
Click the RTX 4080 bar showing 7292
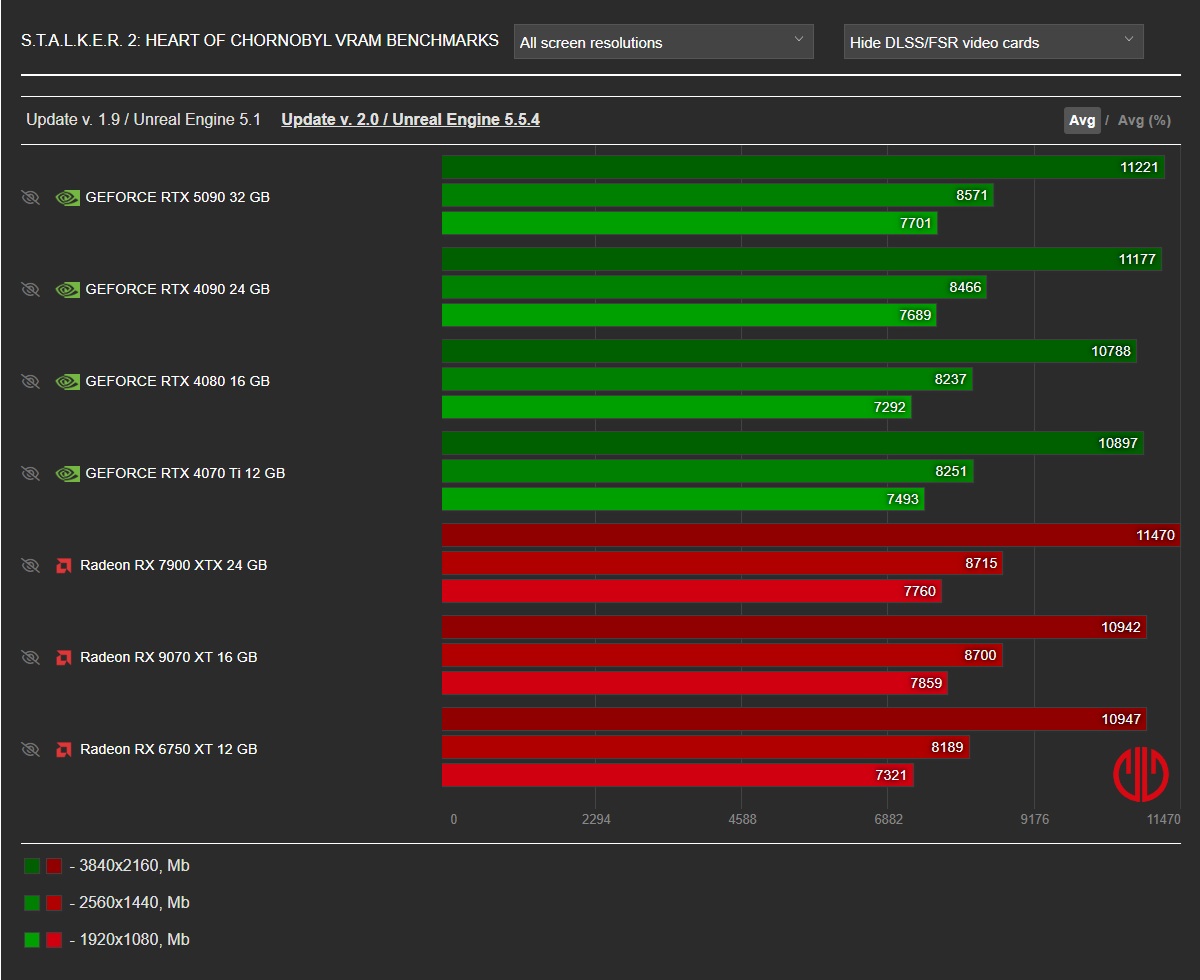coord(676,407)
